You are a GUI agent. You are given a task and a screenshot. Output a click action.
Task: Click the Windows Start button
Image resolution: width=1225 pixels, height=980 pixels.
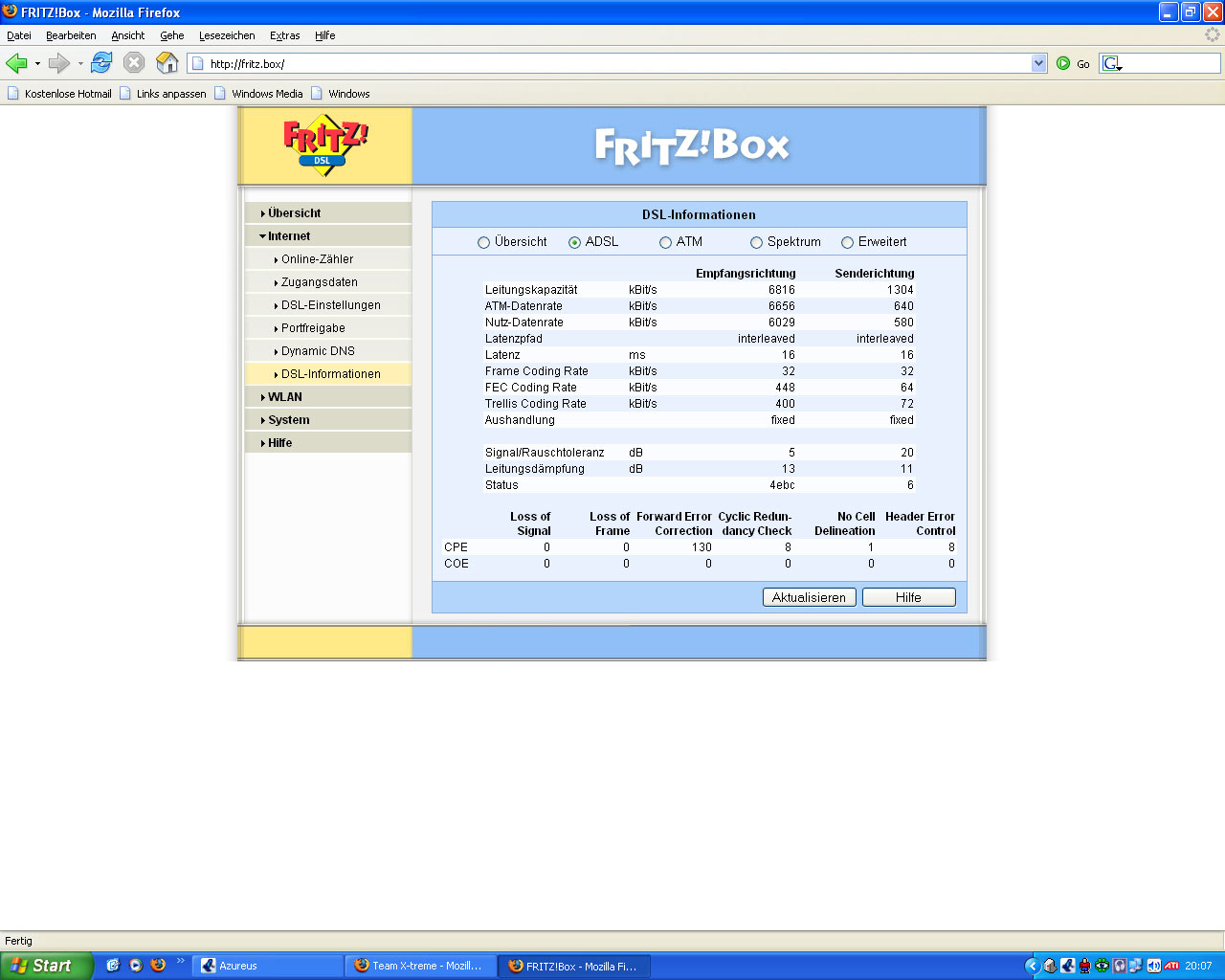click(46, 966)
